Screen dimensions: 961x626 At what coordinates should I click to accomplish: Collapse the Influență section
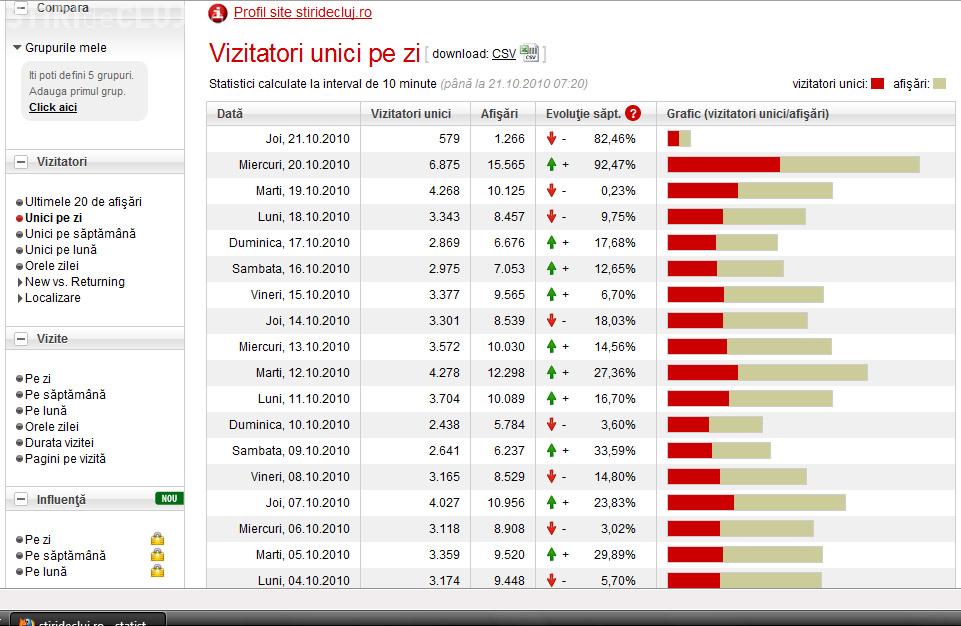[x=20, y=499]
